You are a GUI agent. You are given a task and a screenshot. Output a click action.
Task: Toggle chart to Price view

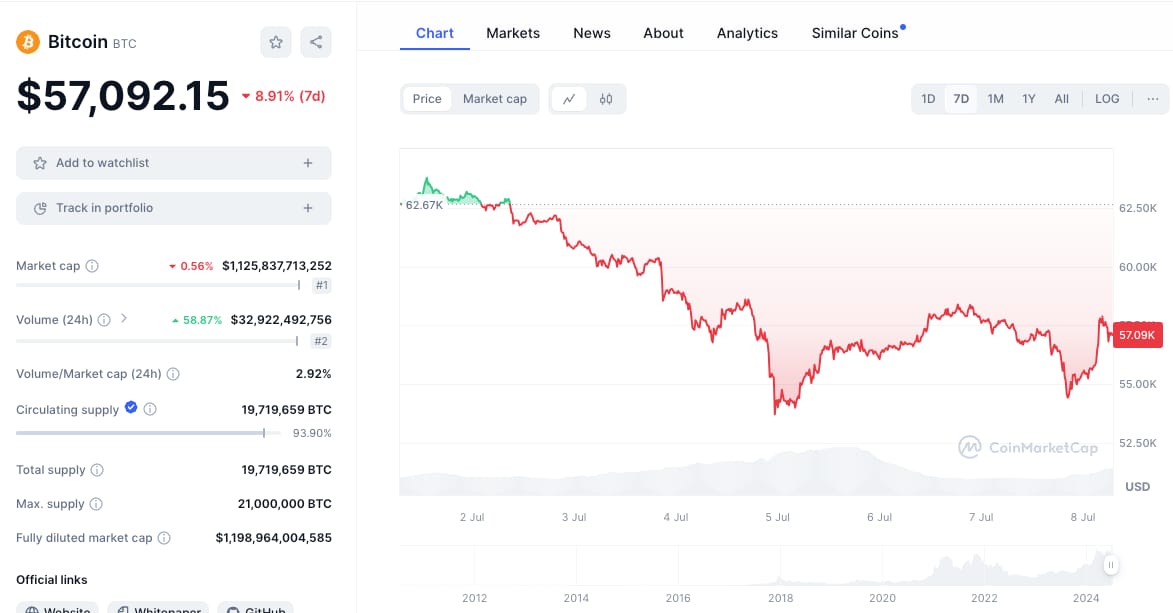click(x=427, y=99)
